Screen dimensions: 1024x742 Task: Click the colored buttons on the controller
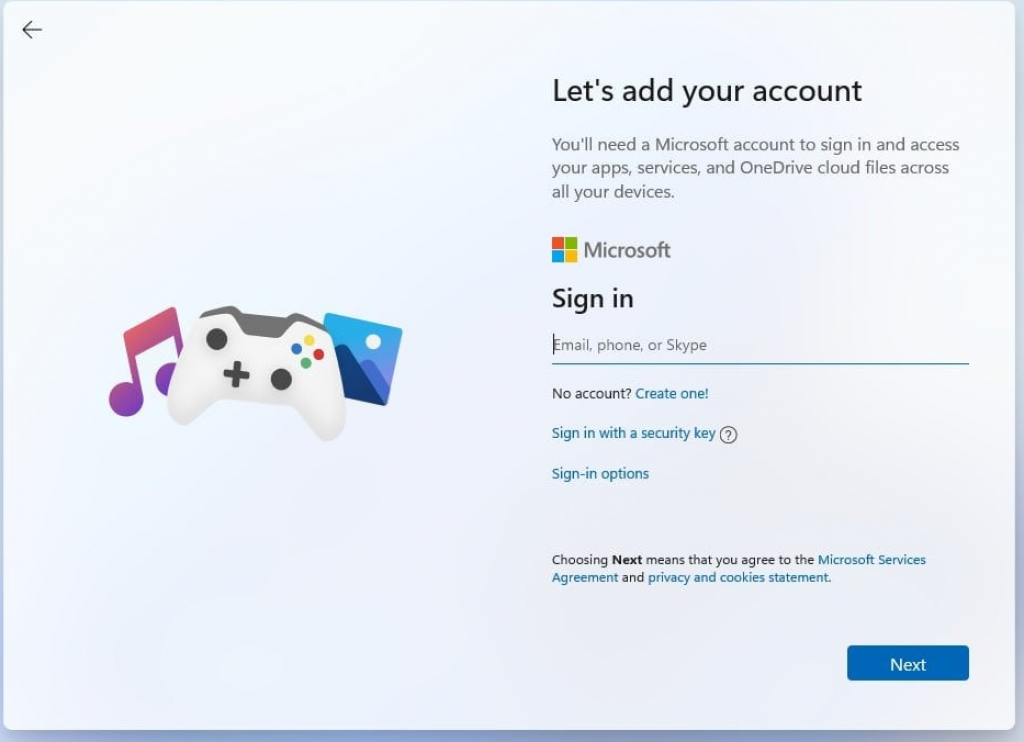[307, 351]
